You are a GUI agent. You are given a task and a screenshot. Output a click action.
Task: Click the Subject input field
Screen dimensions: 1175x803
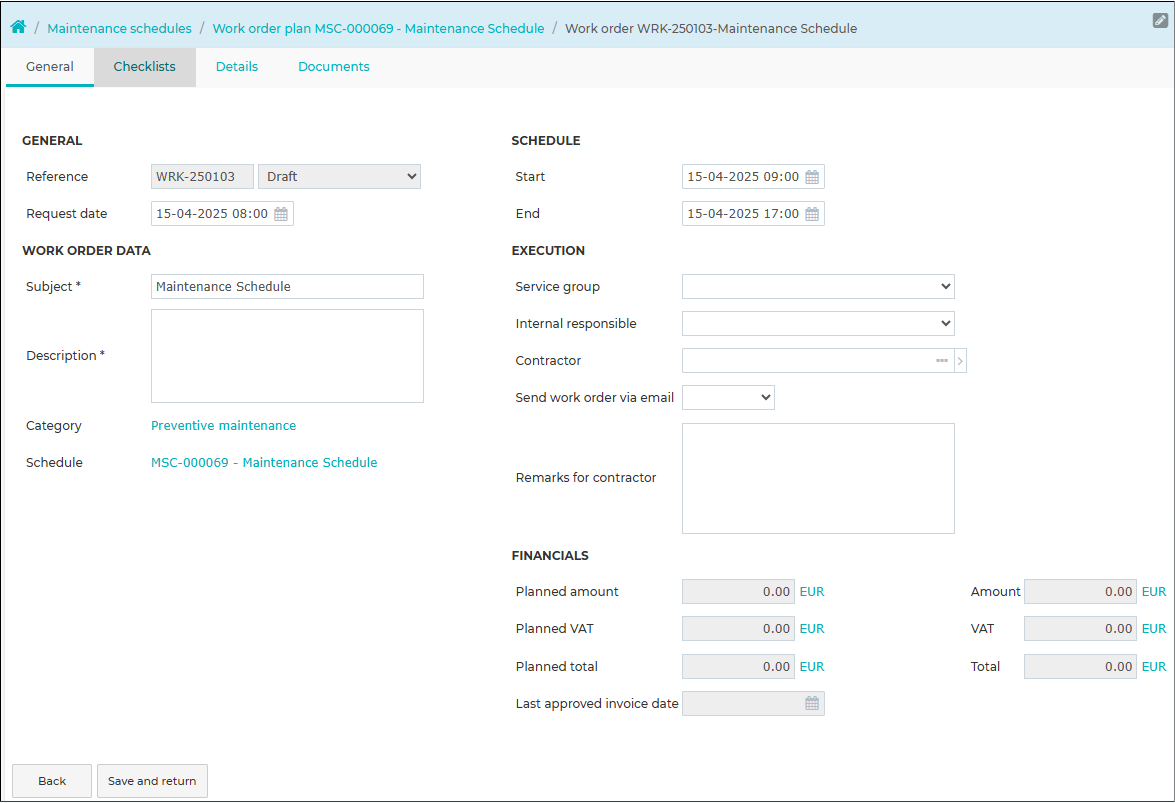click(x=287, y=286)
